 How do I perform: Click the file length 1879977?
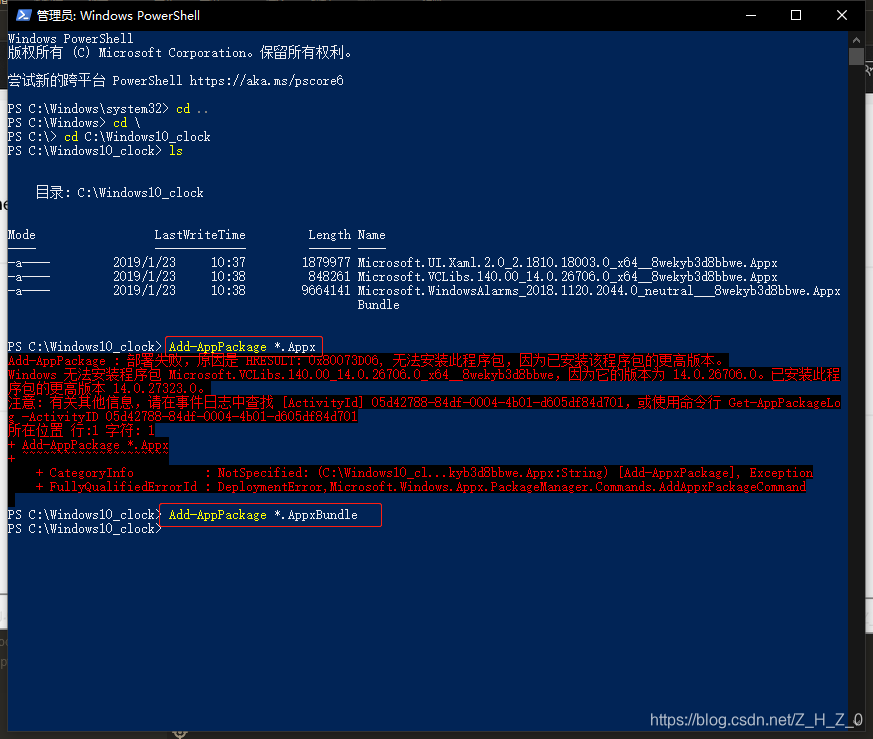(x=326, y=262)
